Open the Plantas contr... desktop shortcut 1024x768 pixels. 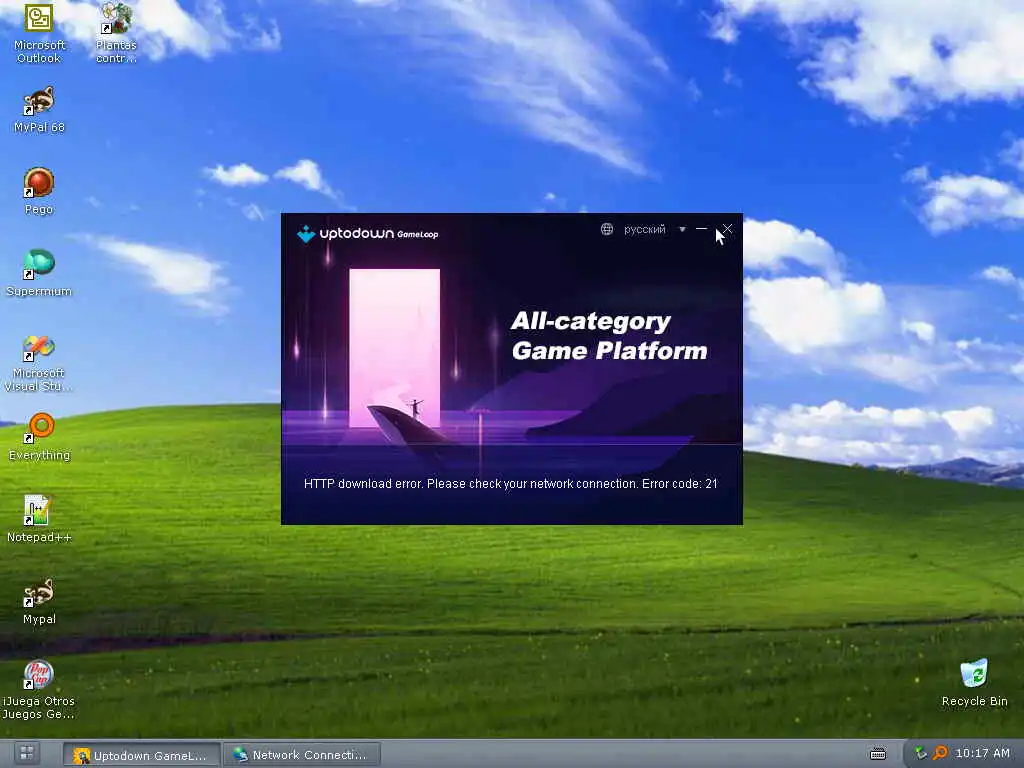tap(116, 33)
